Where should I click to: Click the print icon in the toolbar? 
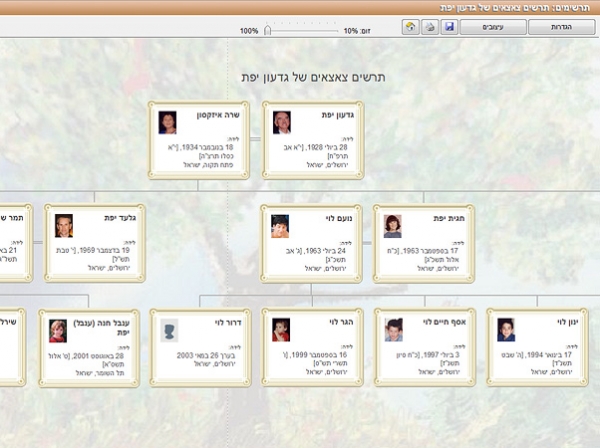click(x=430, y=27)
